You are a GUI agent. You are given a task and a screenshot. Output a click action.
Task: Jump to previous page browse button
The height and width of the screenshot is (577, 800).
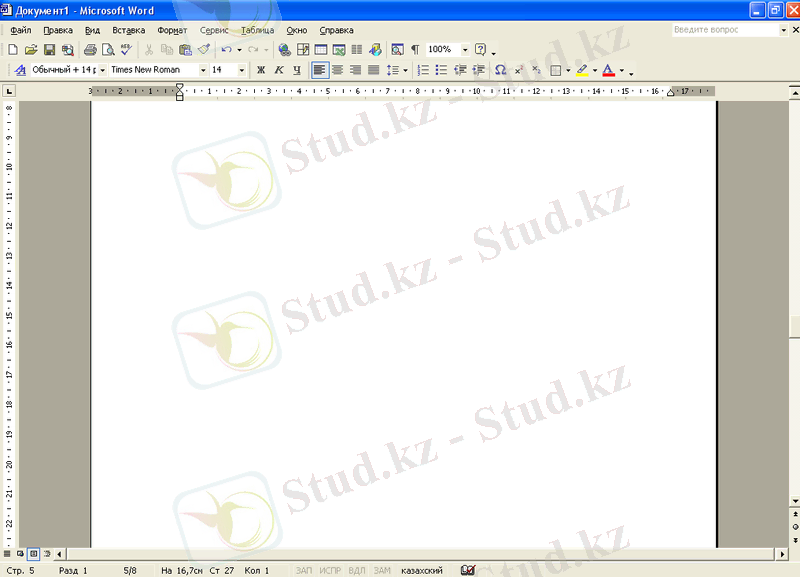coord(795,514)
